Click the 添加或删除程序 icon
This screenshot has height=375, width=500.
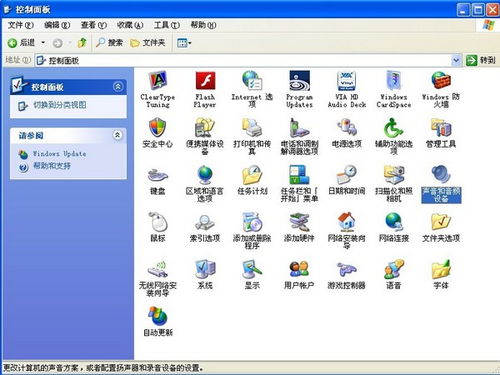coord(252,222)
